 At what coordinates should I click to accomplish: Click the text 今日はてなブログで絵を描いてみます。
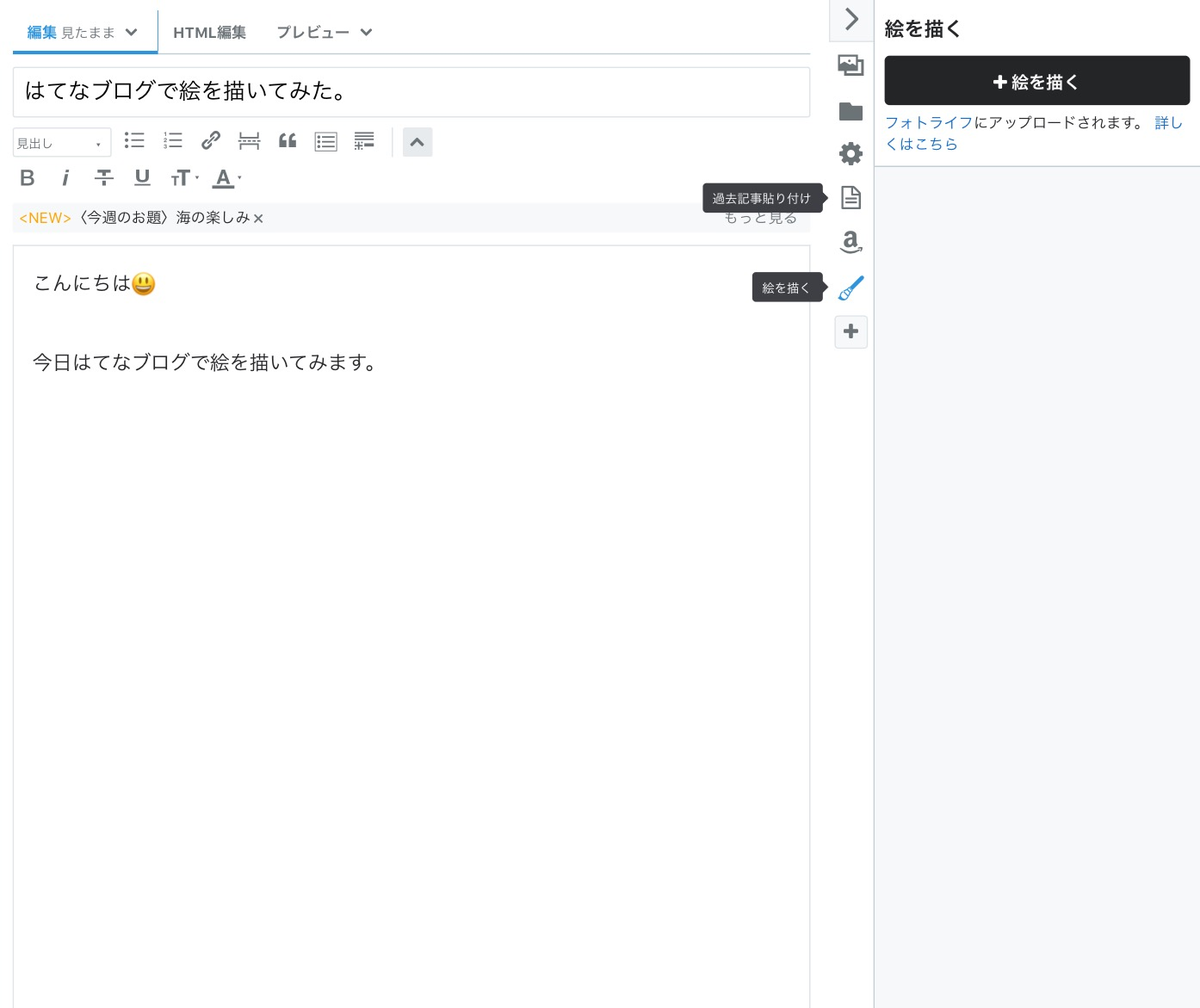coord(205,362)
